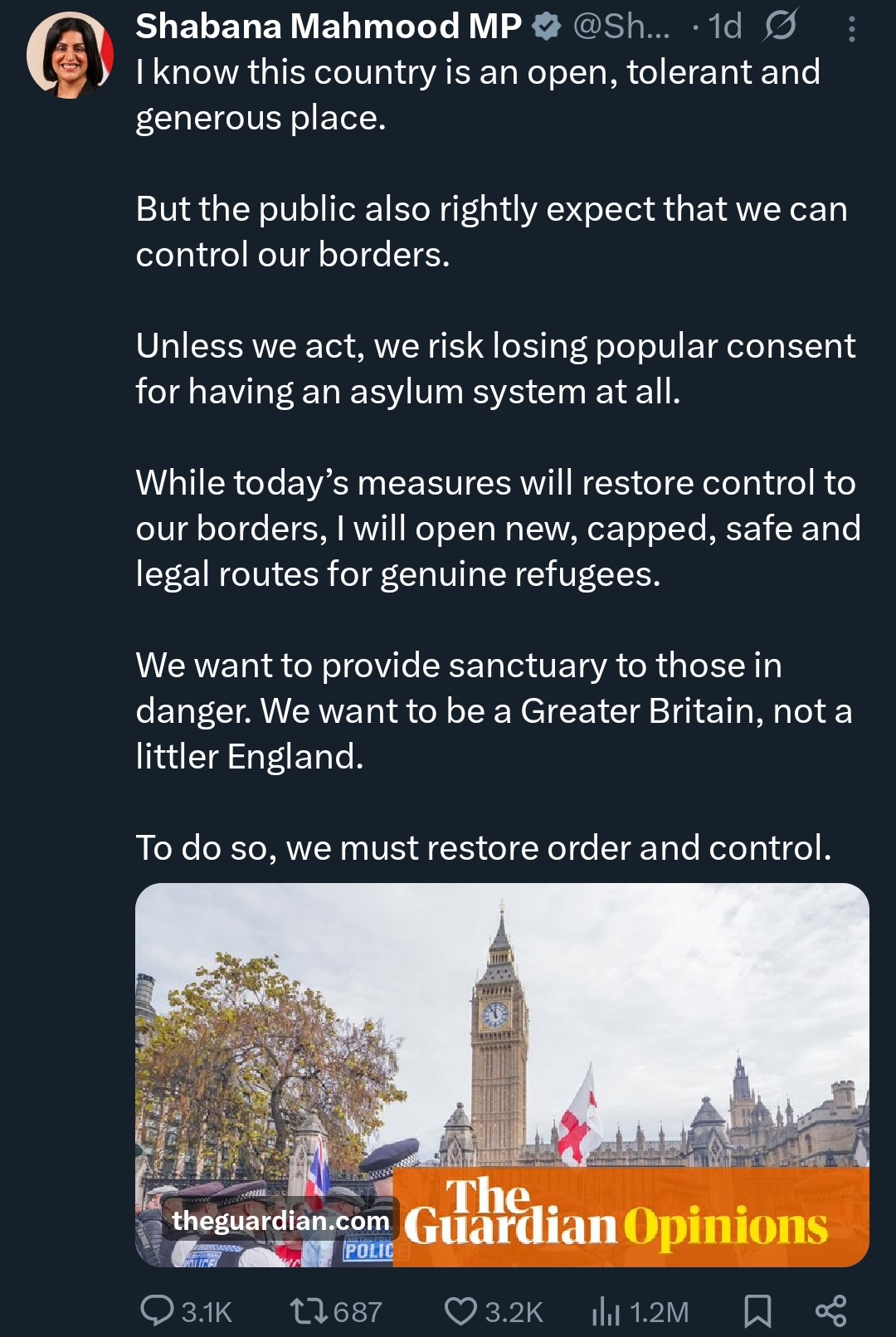The image size is (896, 1337).
Task: Click the 3.1K reply count
Action: point(207,1312)
